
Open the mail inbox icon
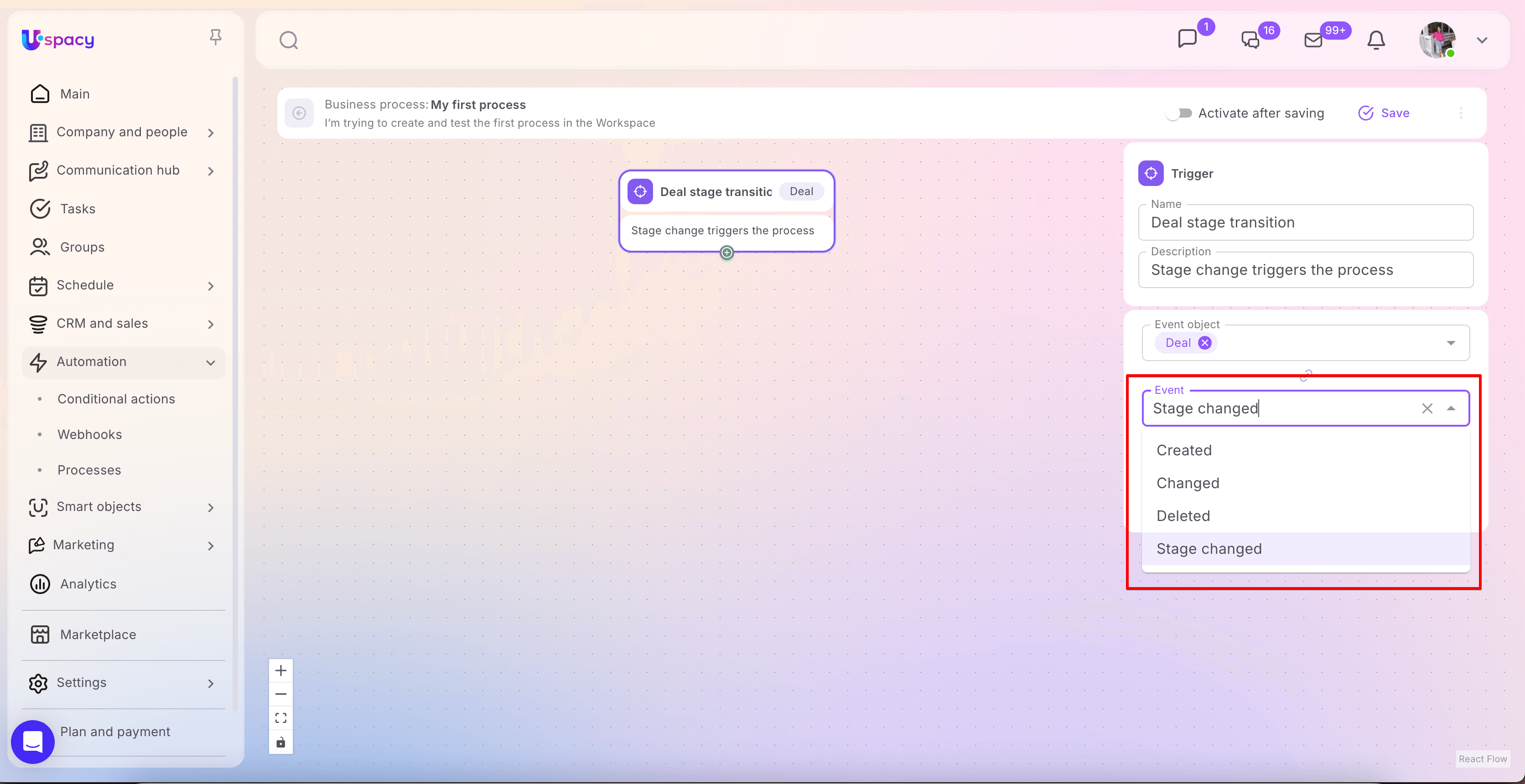pyautogui.click(x=1313, y=40)
